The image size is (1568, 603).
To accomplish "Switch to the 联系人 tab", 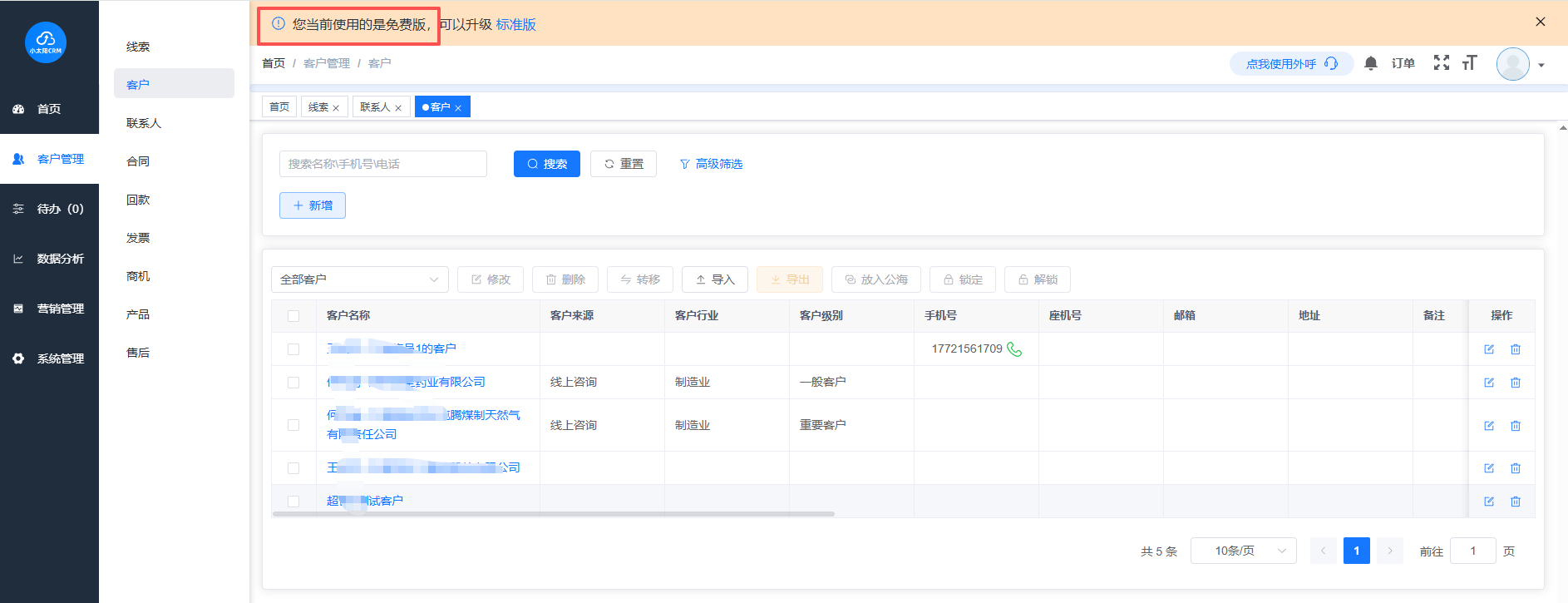I will [x=375, y=107].
